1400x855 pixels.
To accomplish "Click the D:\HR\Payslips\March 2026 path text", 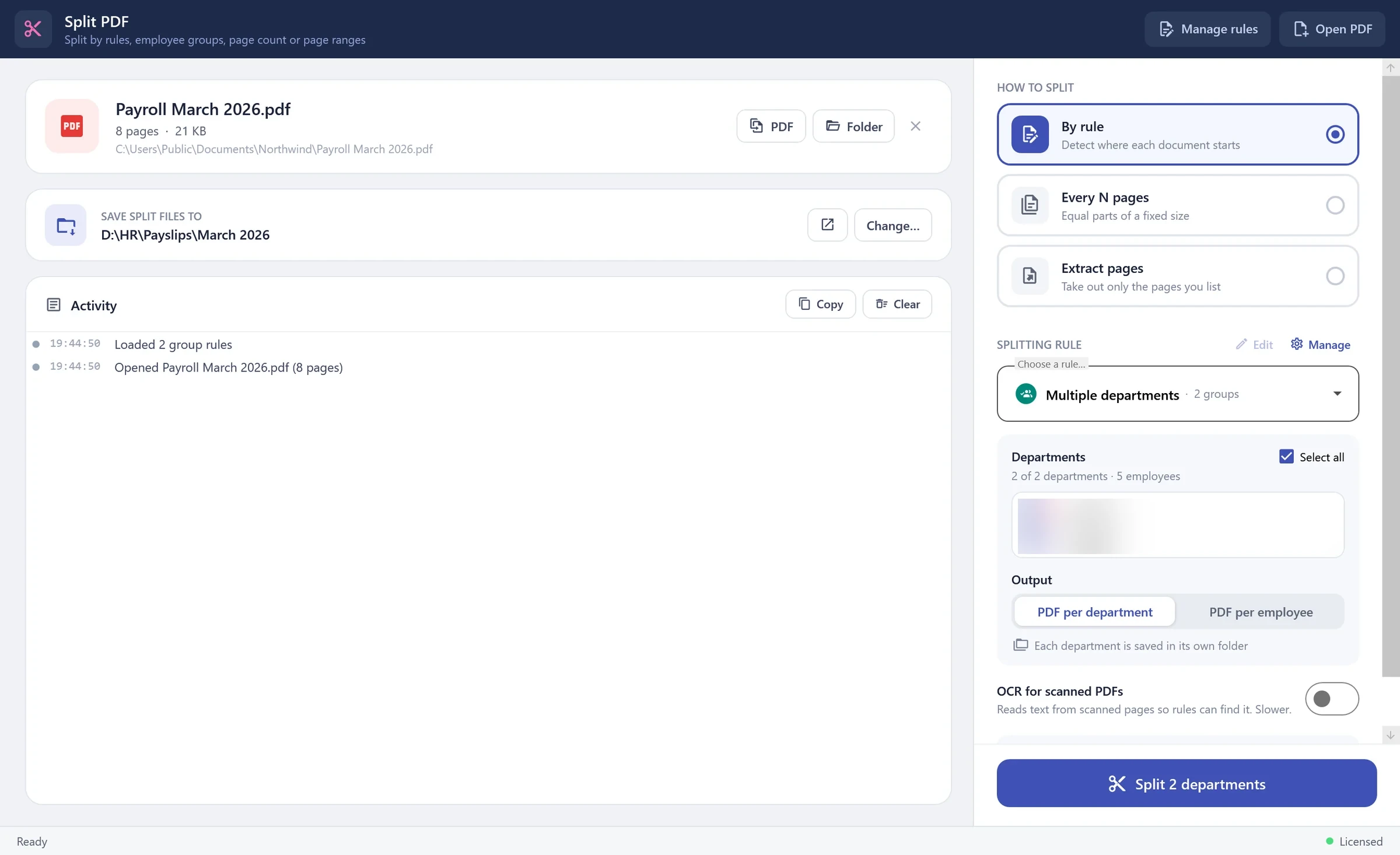I will pos(185,234).
